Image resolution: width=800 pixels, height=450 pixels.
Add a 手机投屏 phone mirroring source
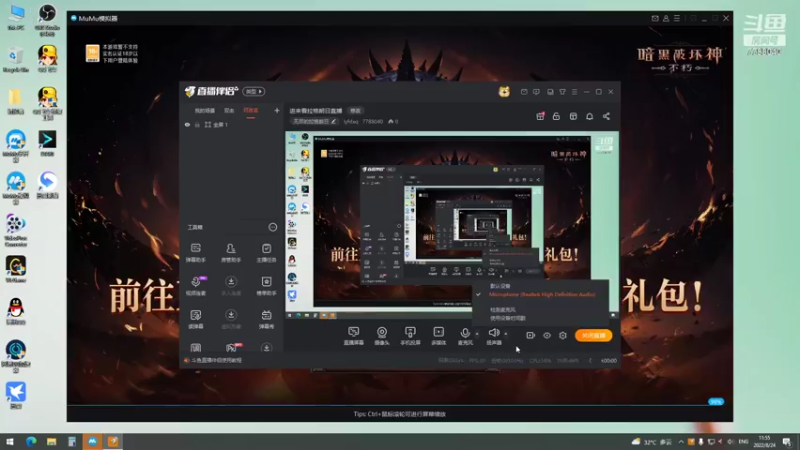click(410, 336)
